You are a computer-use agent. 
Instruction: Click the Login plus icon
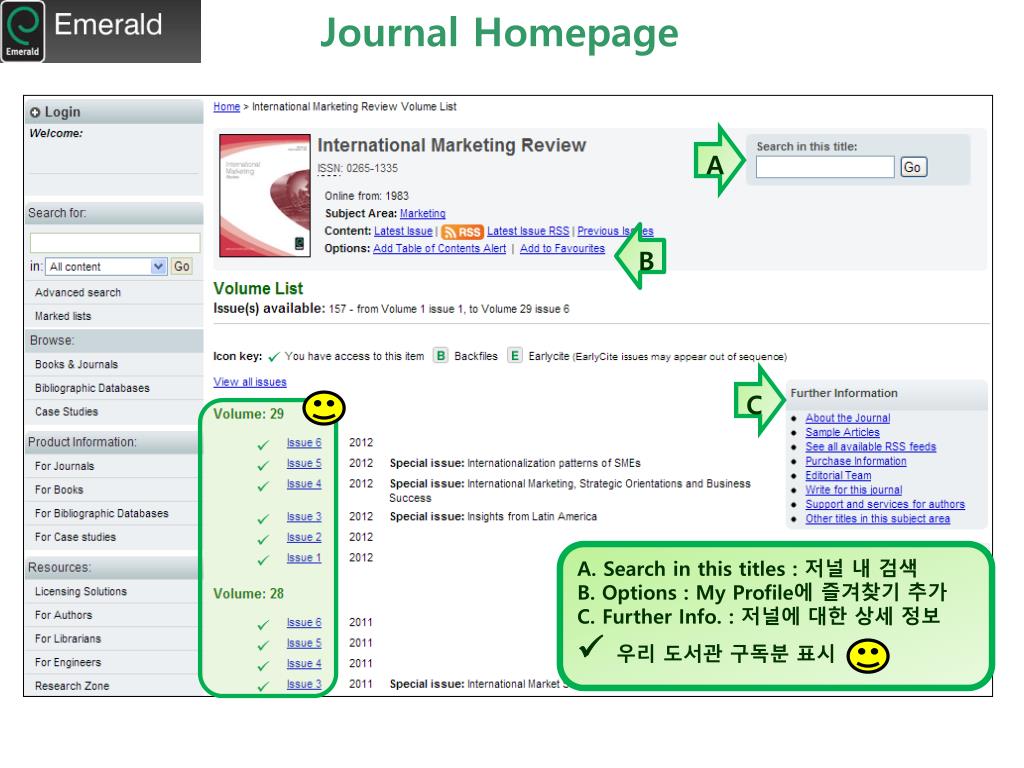tap(35, 112)
